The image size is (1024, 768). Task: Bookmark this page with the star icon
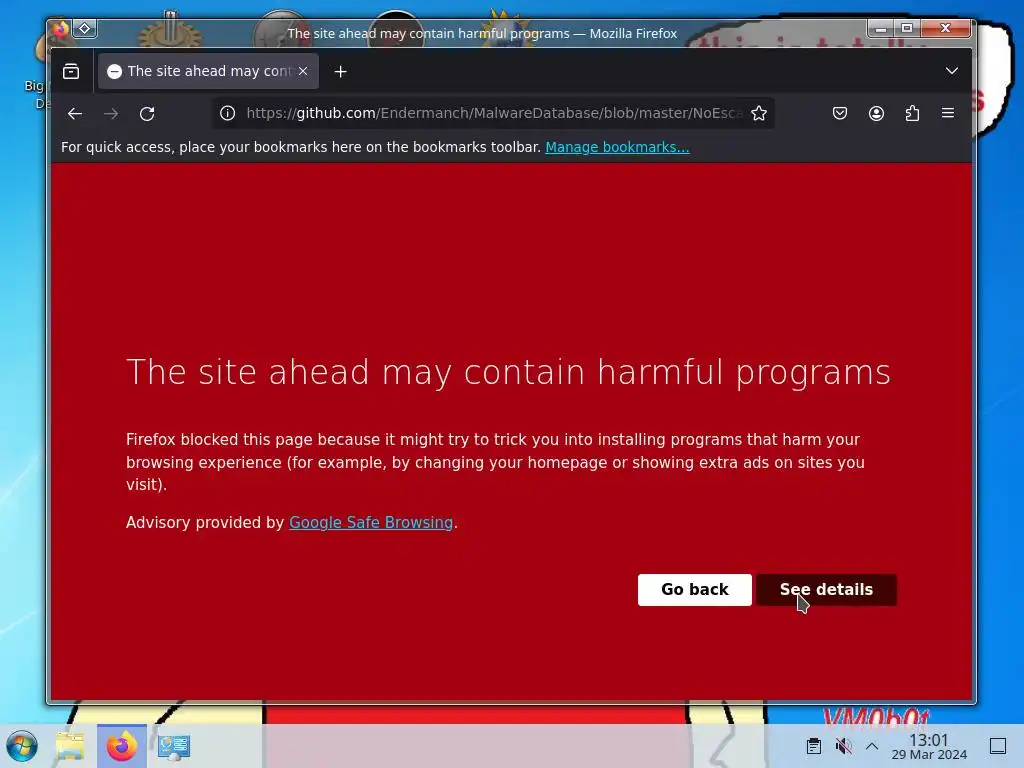click(x=758, y=113)
